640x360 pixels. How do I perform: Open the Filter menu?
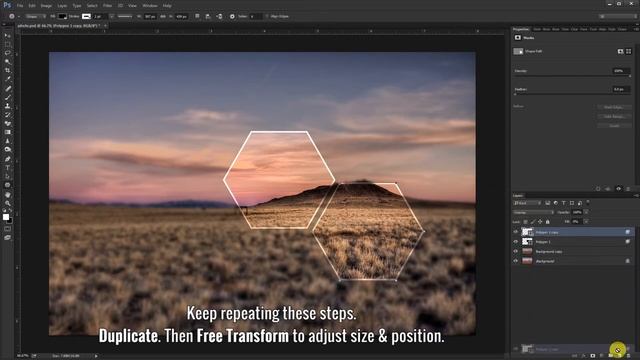(107, 6)
